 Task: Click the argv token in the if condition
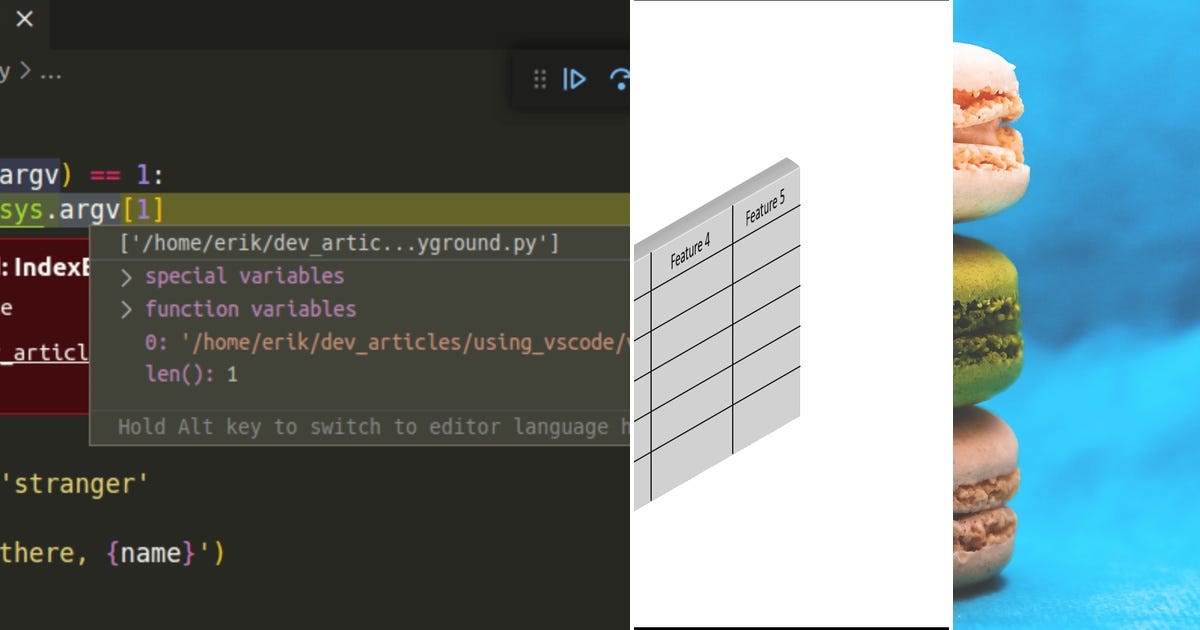[25, 174]
